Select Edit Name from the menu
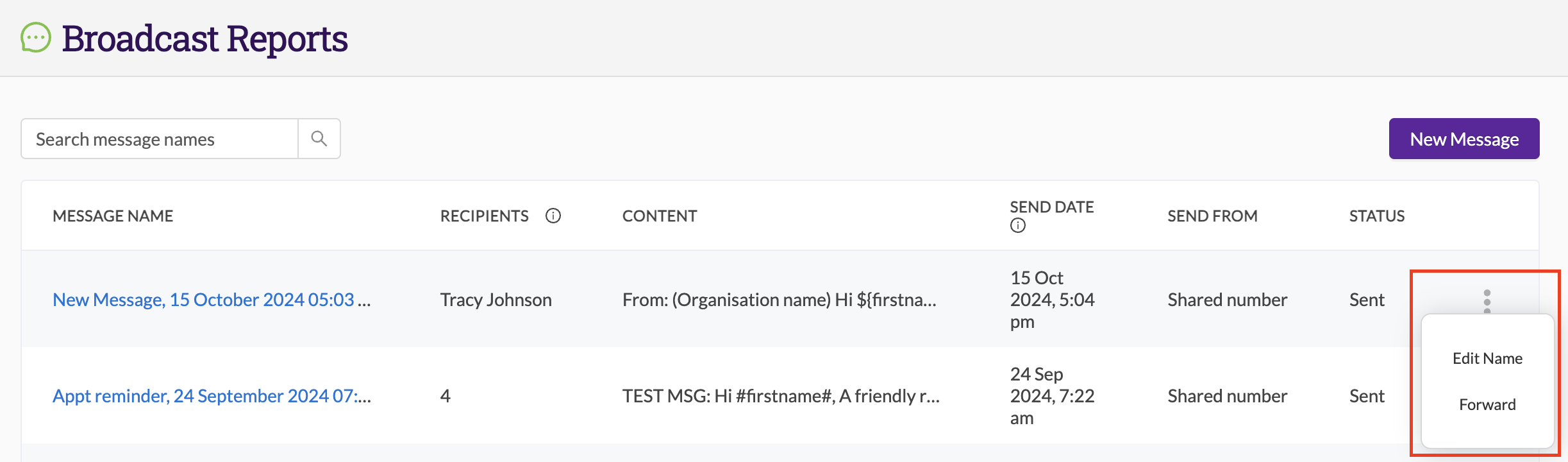 [1487, 358]
